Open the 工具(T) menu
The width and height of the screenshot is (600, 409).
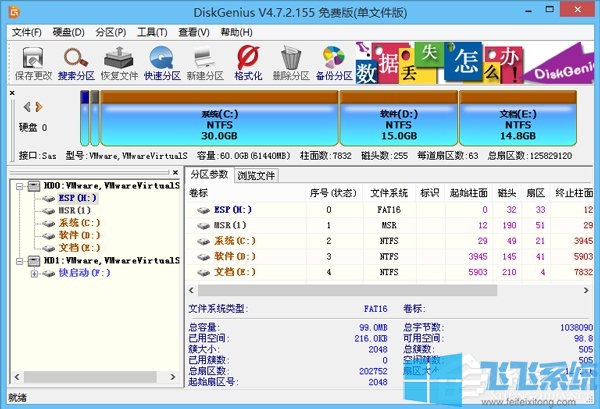click(151, 33)
